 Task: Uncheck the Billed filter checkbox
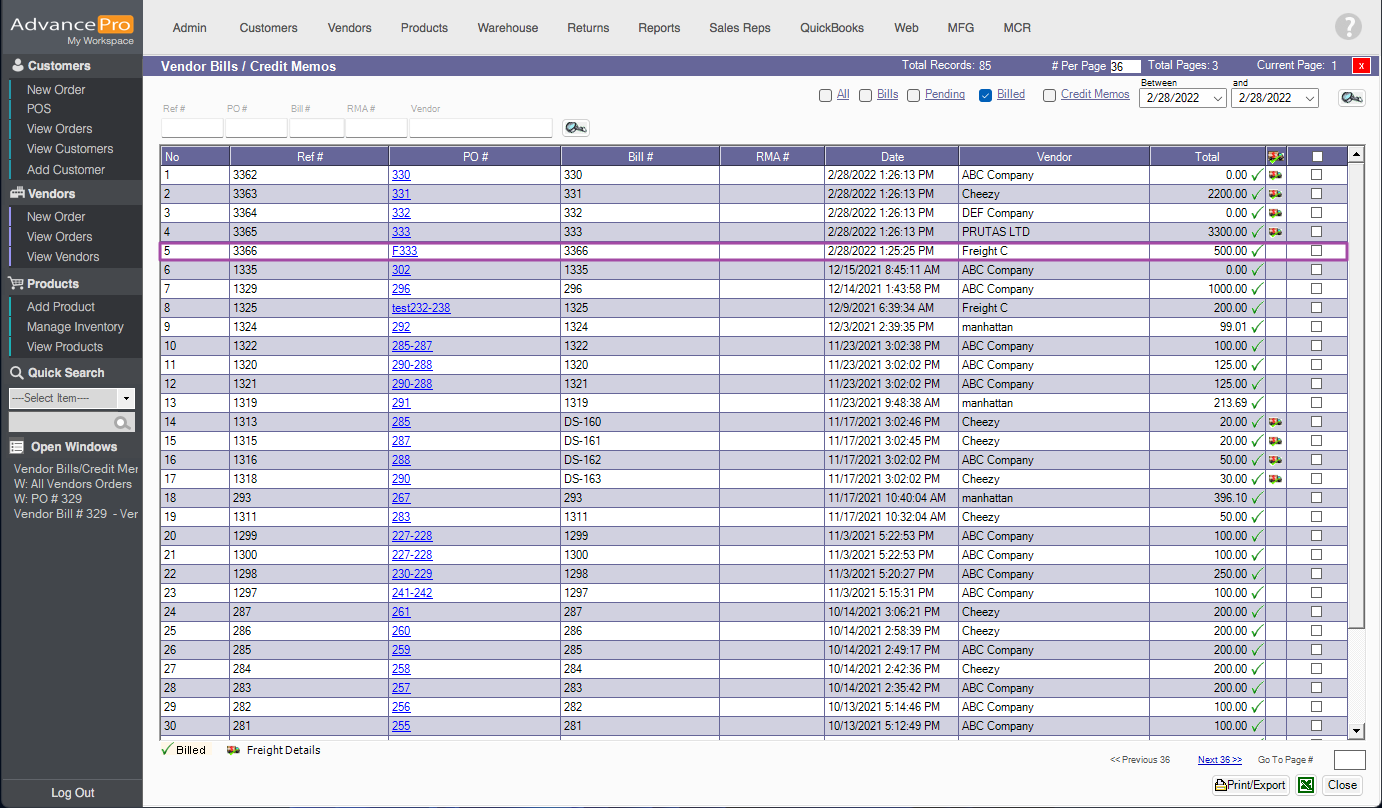click(985, 95)
